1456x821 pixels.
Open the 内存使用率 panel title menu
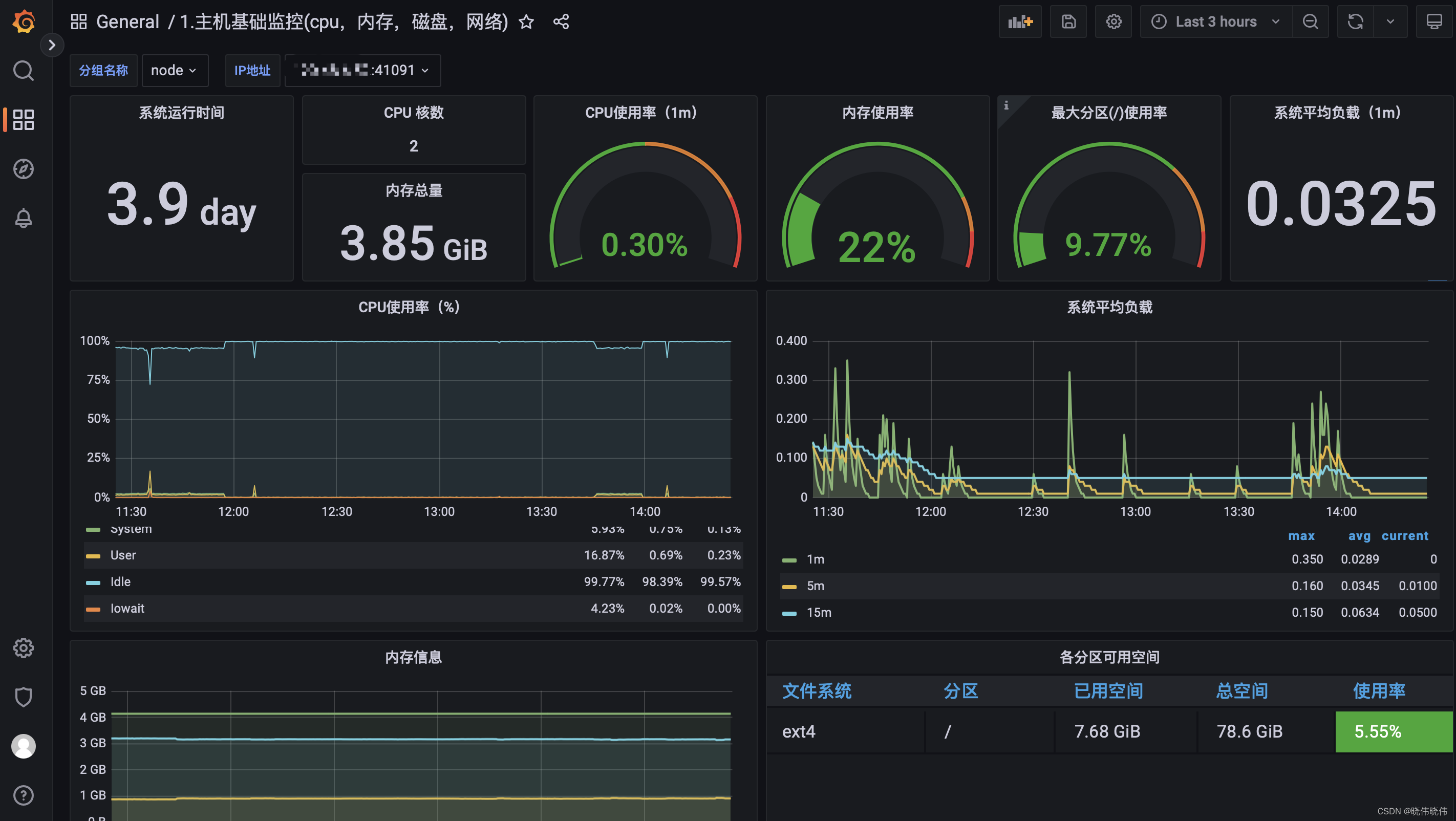[877, 113]
